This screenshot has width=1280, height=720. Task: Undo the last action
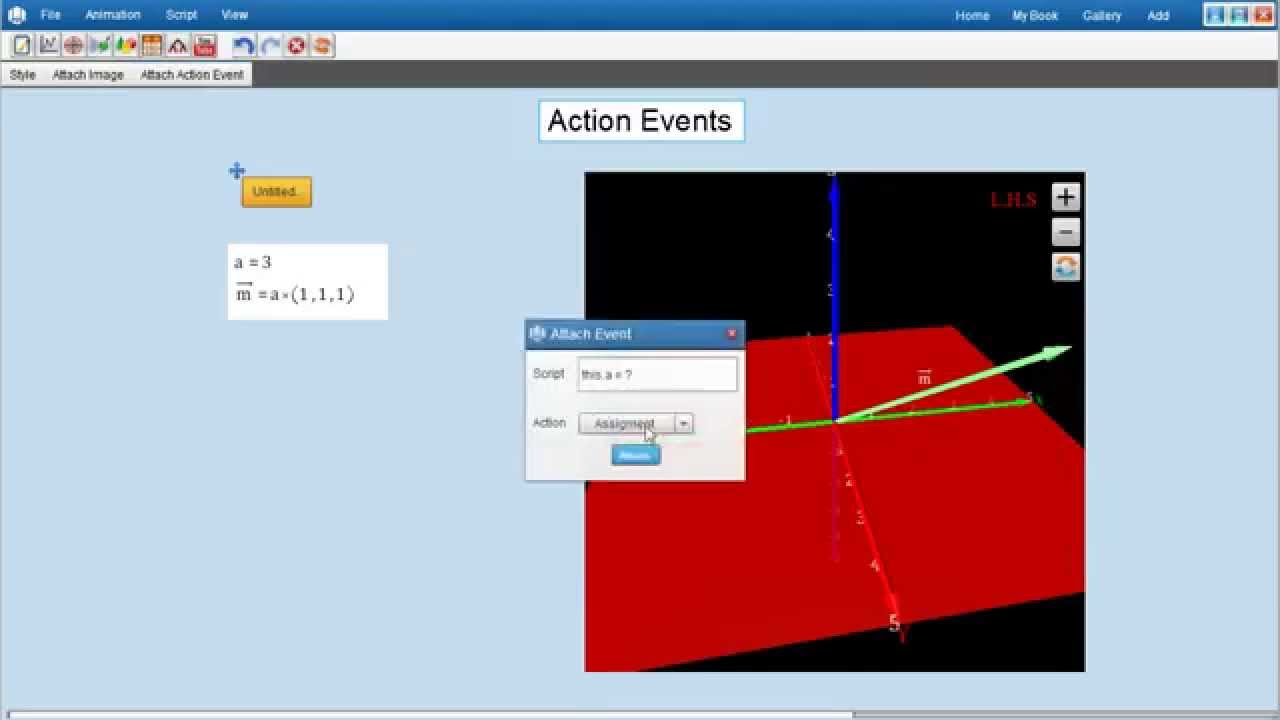tap(243, 45)
